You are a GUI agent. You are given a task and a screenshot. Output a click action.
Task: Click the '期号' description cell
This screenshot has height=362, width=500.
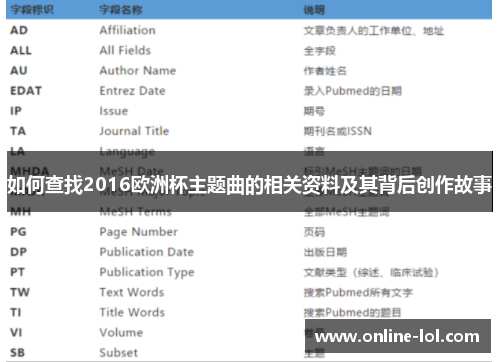[314, 111]
